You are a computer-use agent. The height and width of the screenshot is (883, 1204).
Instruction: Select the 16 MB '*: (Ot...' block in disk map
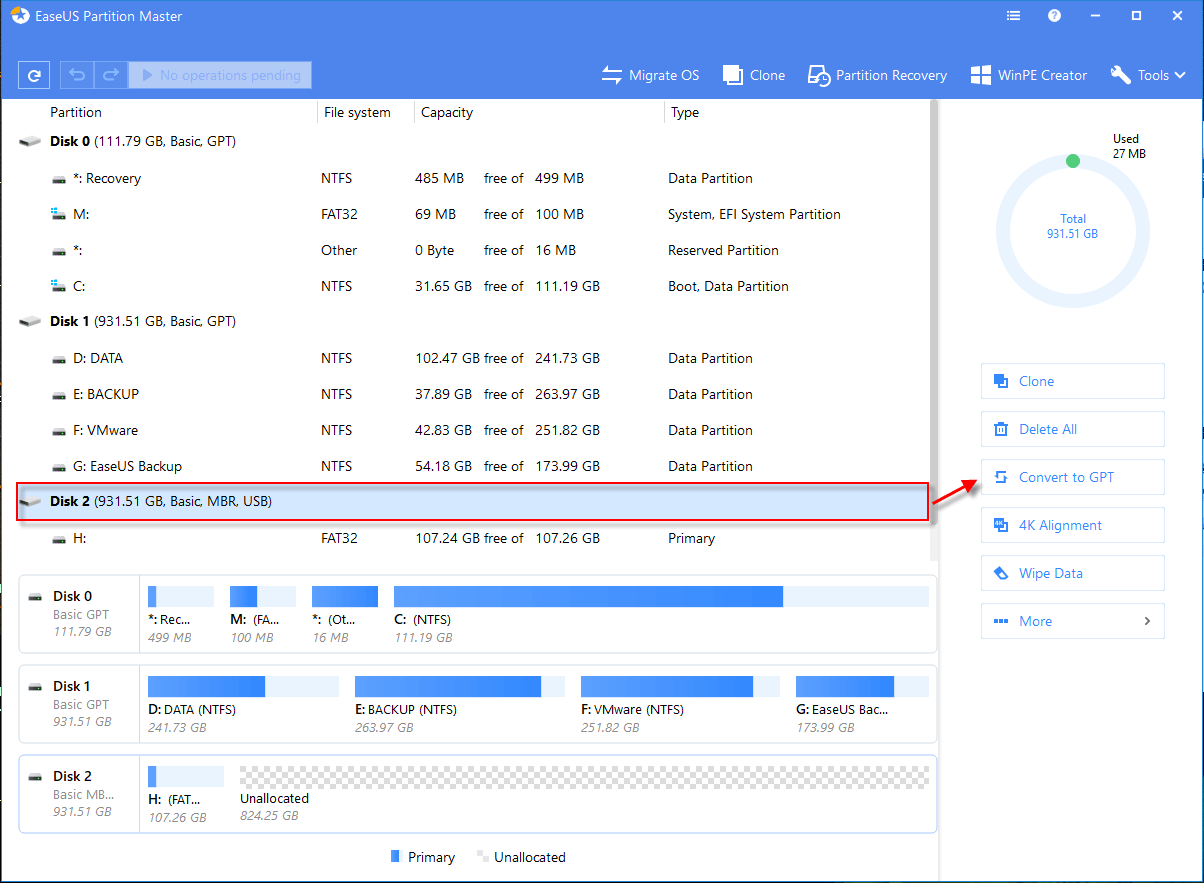pos(345,613)
